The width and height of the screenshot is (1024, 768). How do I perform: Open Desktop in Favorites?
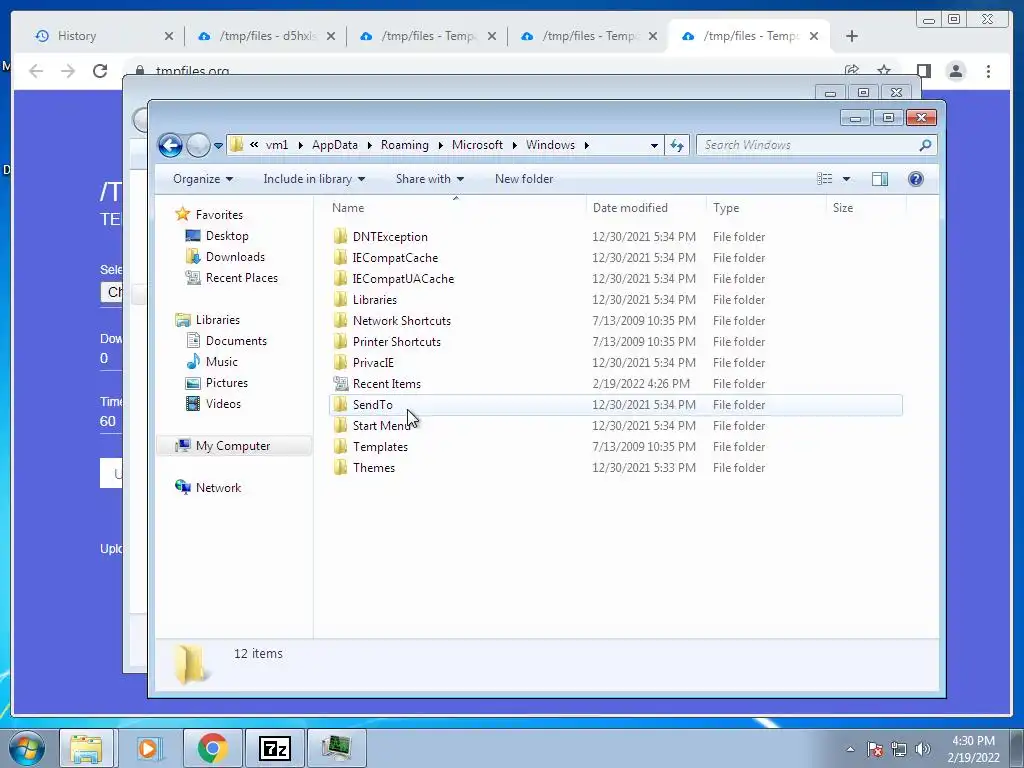coord(227,236)
